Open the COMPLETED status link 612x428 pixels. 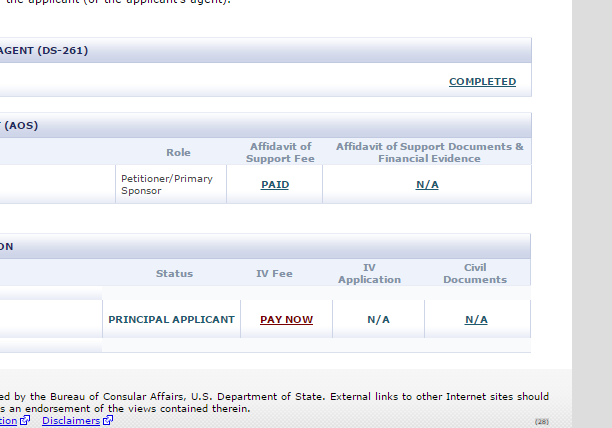pyautogui.click(x=482, y=82)
